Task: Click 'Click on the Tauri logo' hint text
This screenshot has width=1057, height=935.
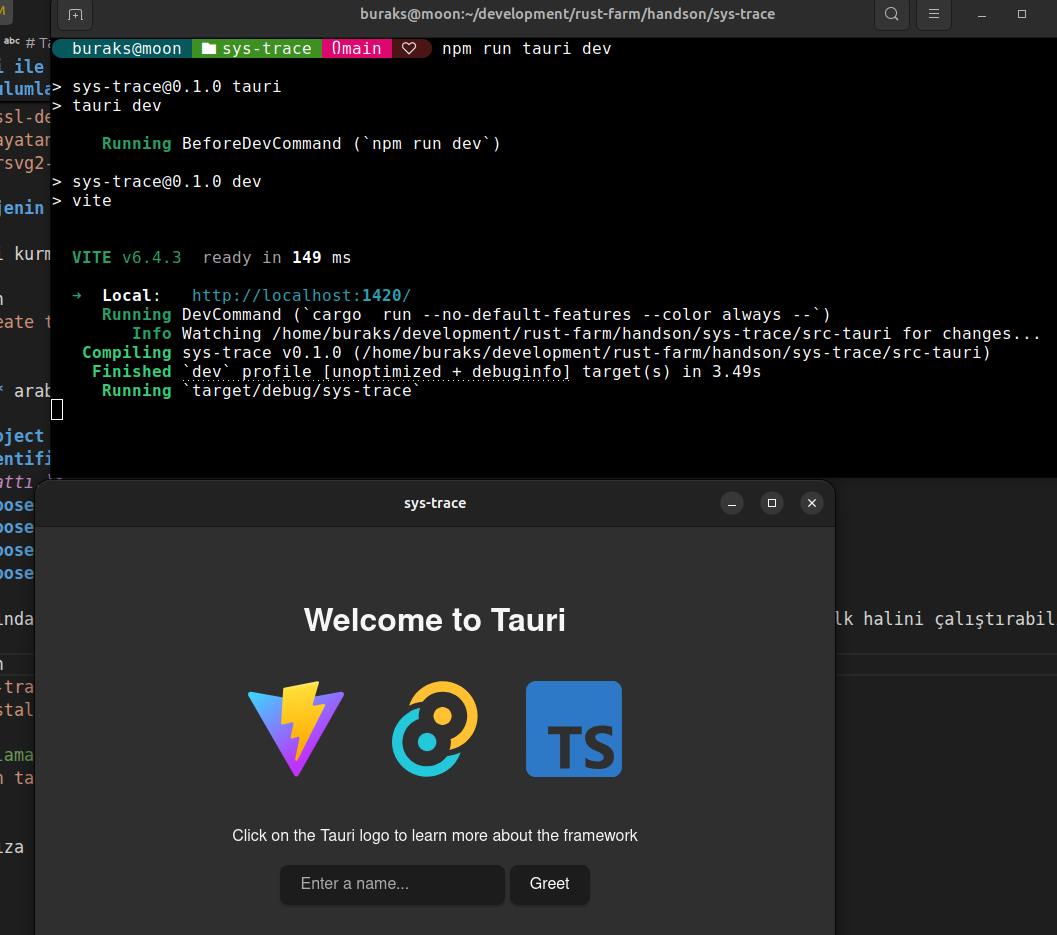Action: [x=435, y=836]
